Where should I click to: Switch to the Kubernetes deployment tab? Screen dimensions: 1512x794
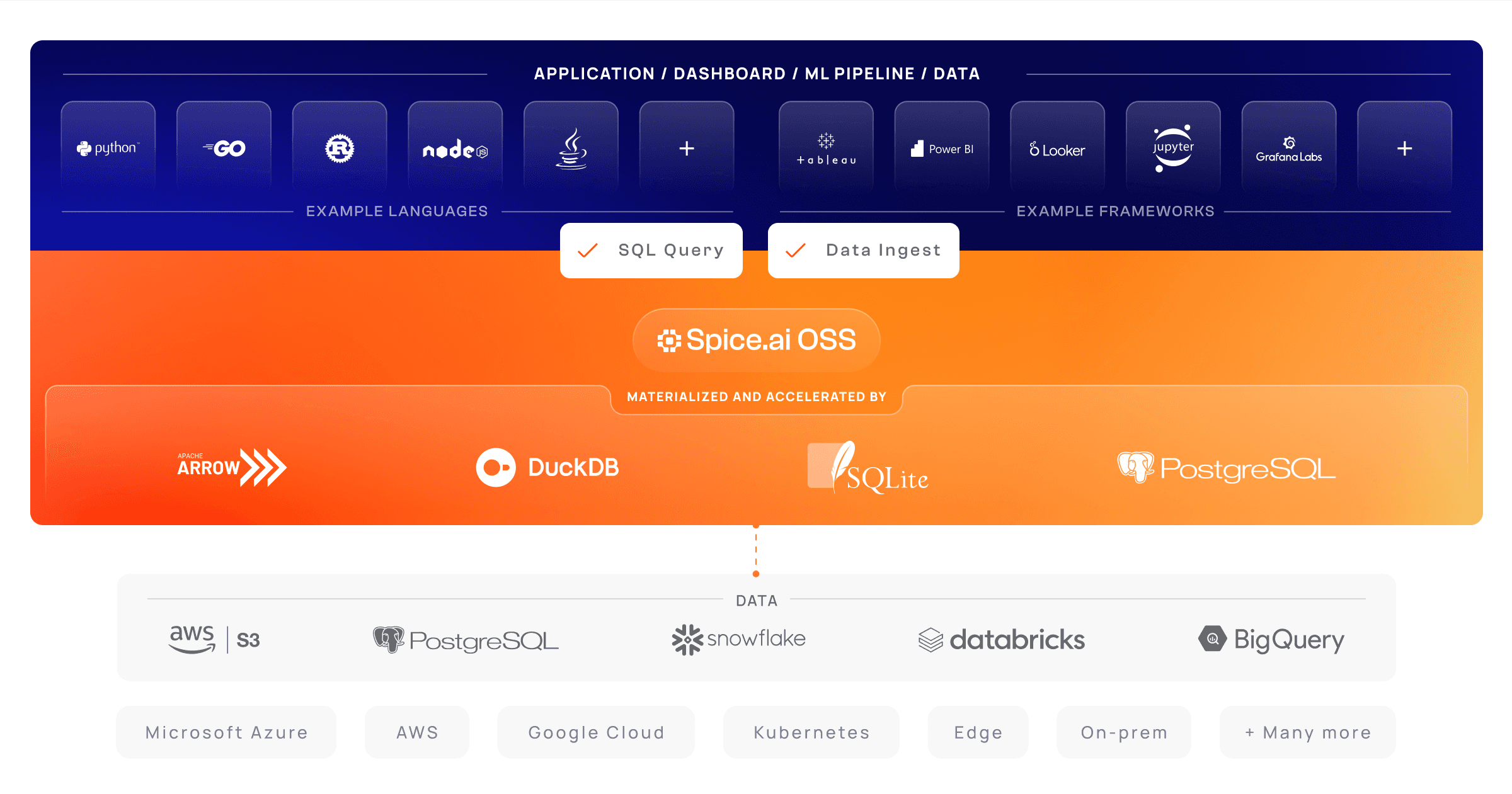point(811,732)
